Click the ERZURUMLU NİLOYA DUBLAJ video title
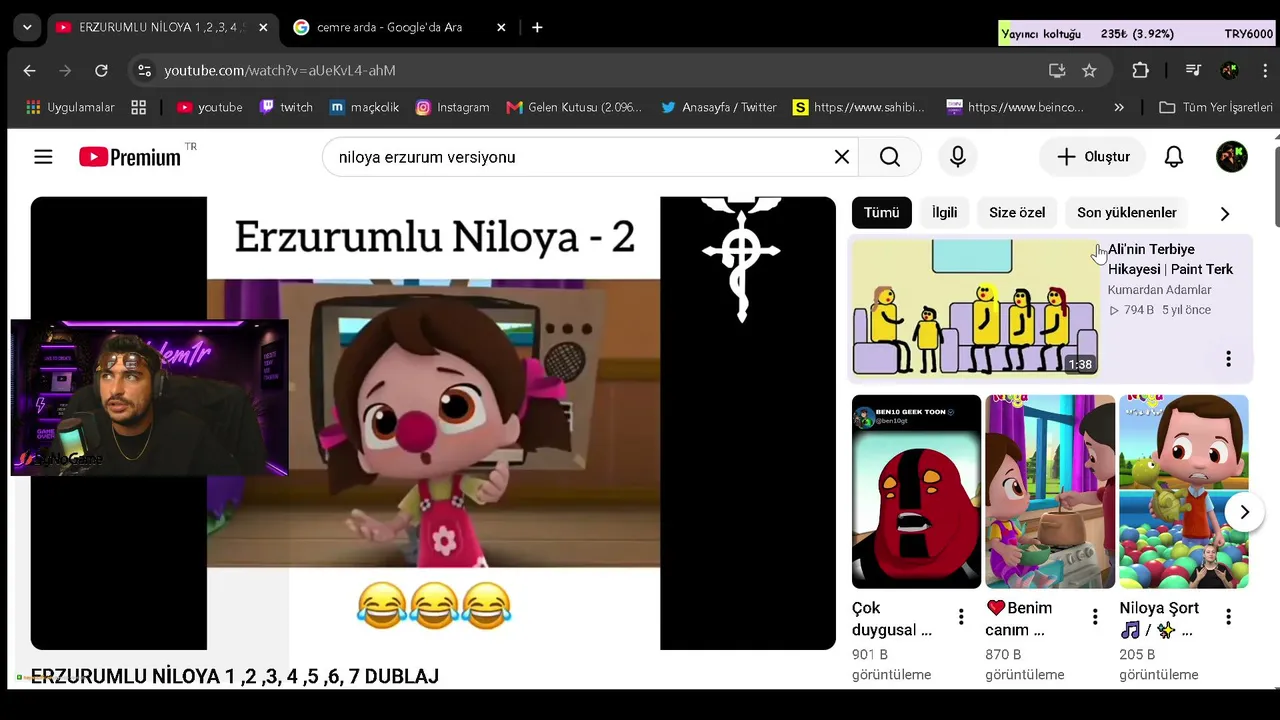Image resolution: width=1280 pixels, height=720 pixels. (x=235, y=677)
